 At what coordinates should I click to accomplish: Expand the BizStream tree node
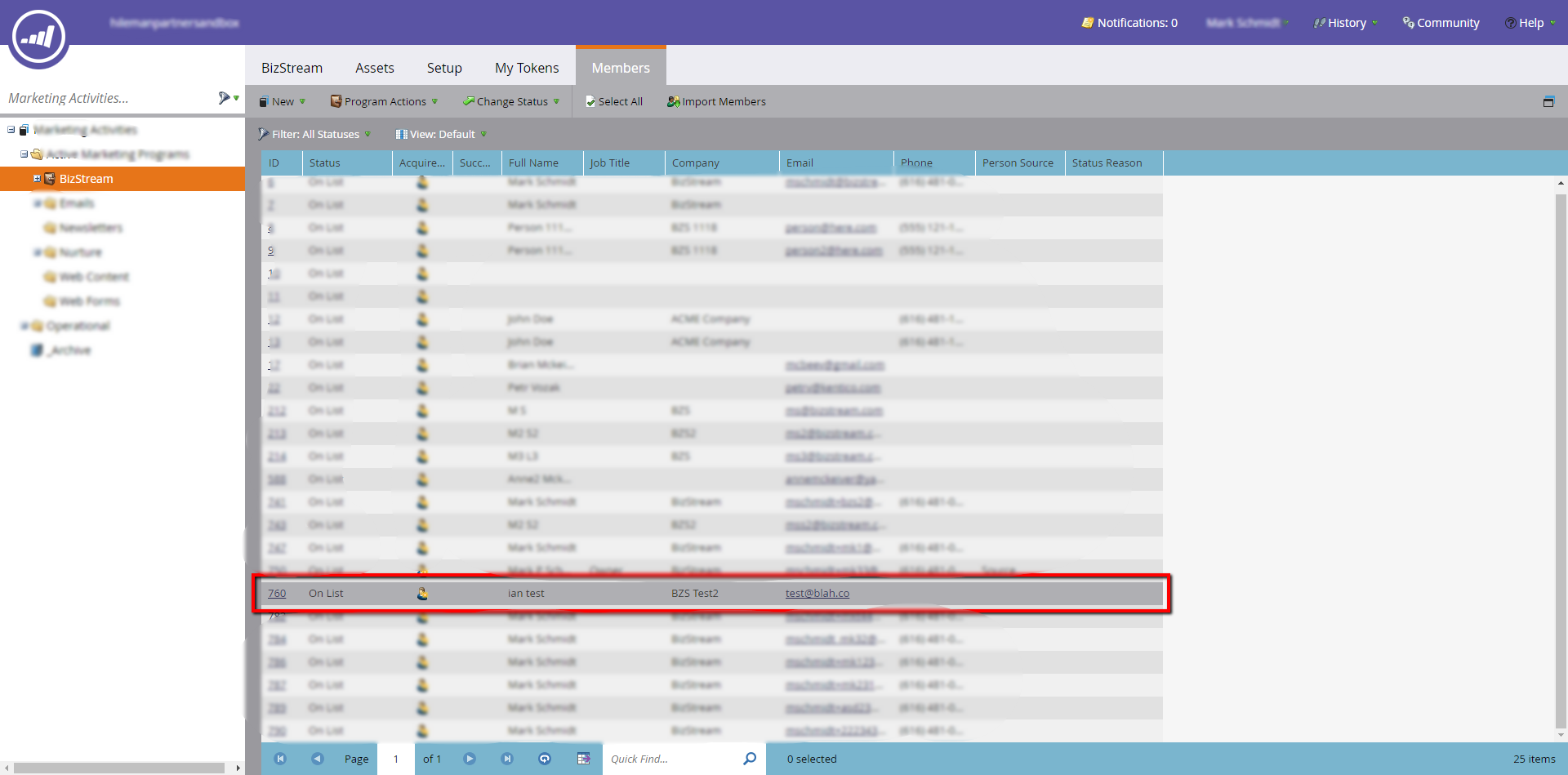point(37,179)
